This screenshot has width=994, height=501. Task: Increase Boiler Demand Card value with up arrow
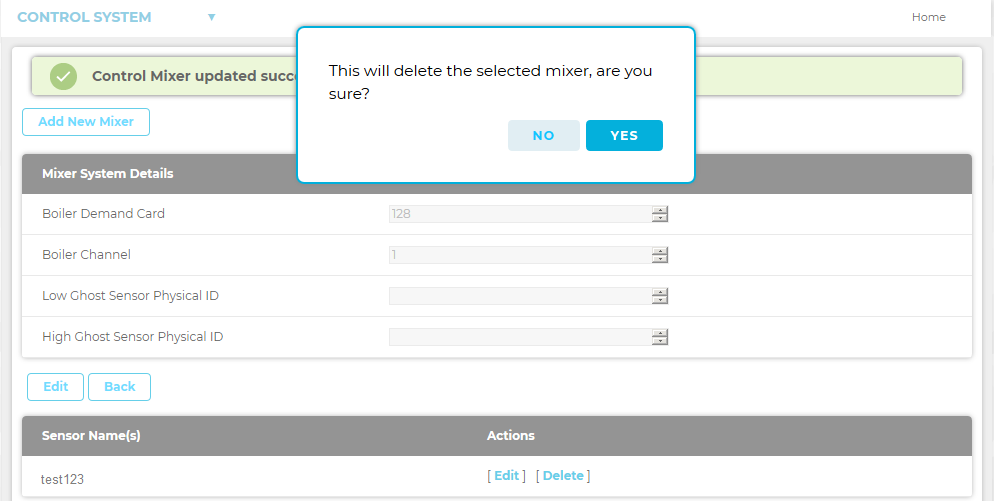tap(660, 210)
